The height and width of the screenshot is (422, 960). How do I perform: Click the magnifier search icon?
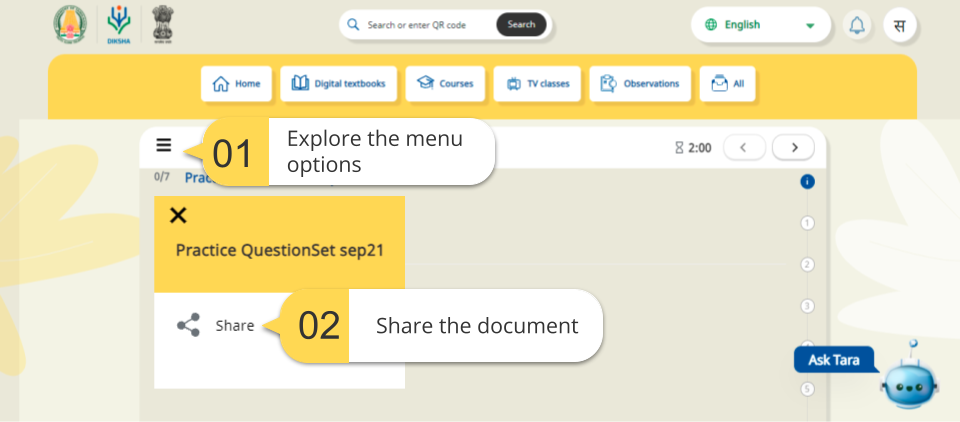click(353, 25)
